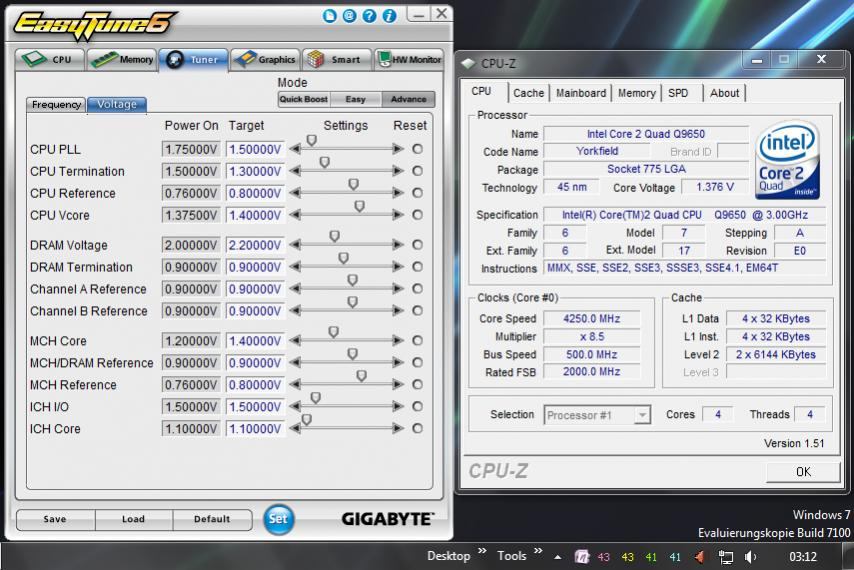The height and width of the screenshot is (570, 854).
Task: Open the Cache tab in CPU-Z
Action: pos(528,93)
